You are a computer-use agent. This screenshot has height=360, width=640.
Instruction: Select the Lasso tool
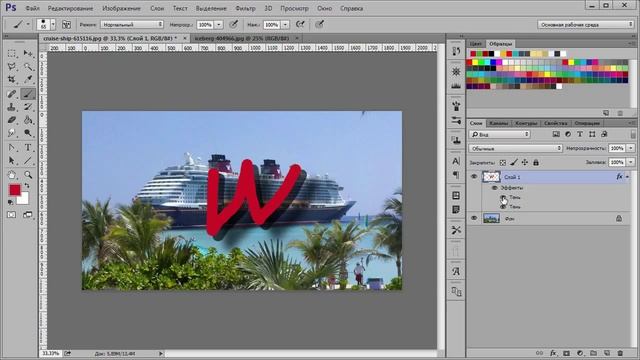pos(11,67)
